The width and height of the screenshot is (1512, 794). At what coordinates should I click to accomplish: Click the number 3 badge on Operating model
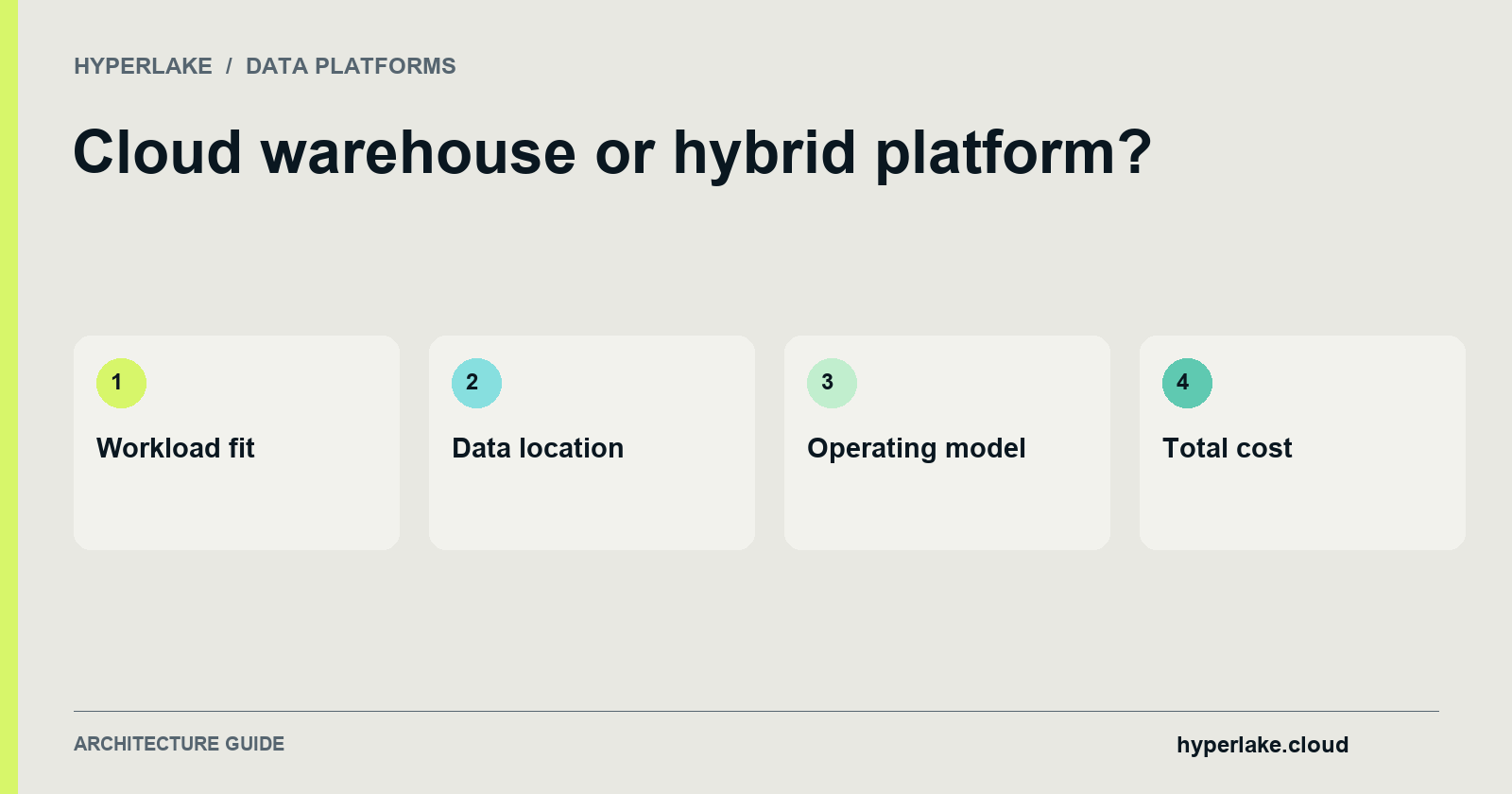pyautogui.click(x=832, y=383)
